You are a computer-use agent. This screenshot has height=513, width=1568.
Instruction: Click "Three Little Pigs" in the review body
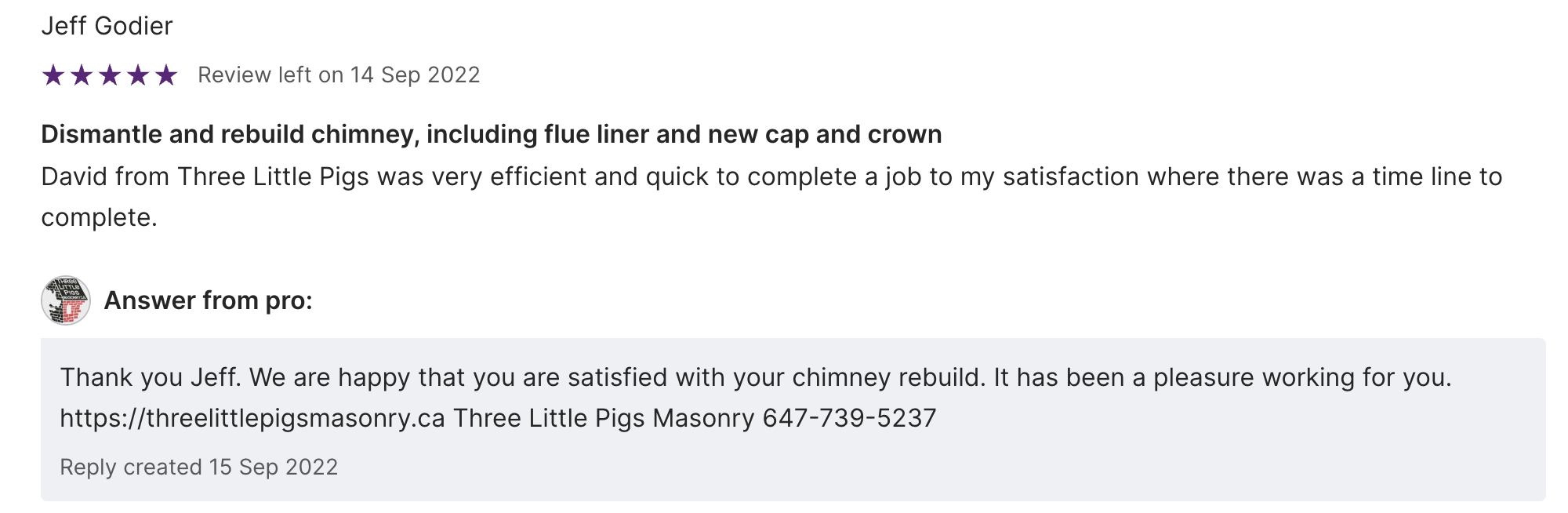273,176
